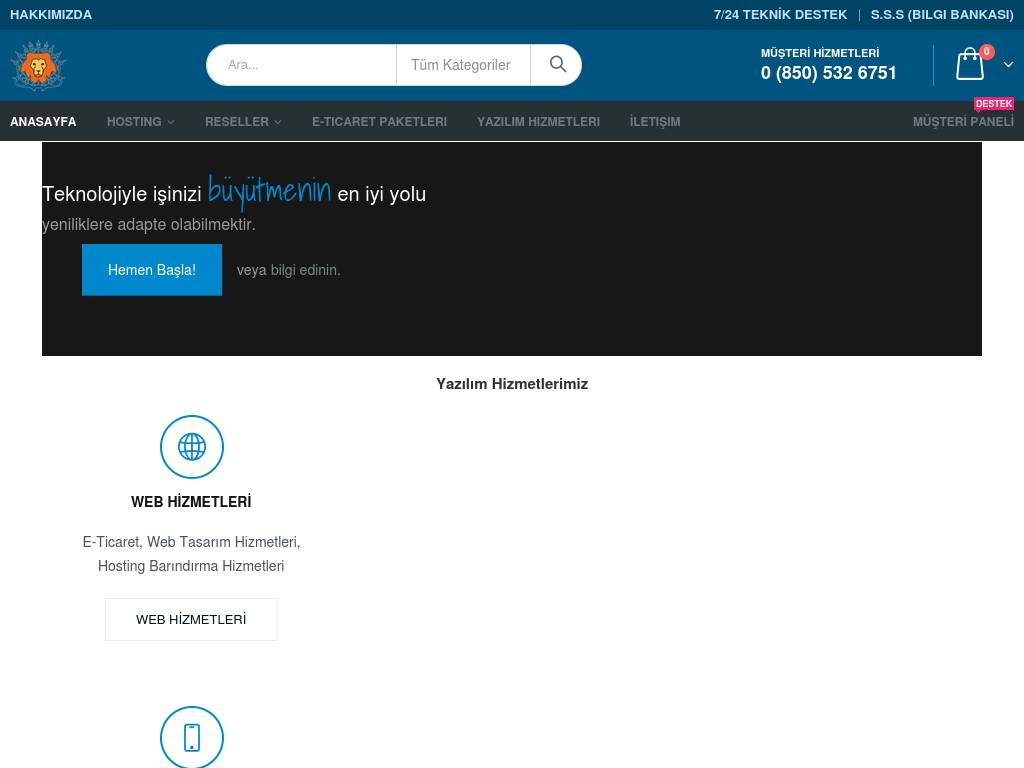The width and height of the screenshot is (1024, 768).
Task: Expand the cart dropdown arrow
Action: pos(1007,65)
